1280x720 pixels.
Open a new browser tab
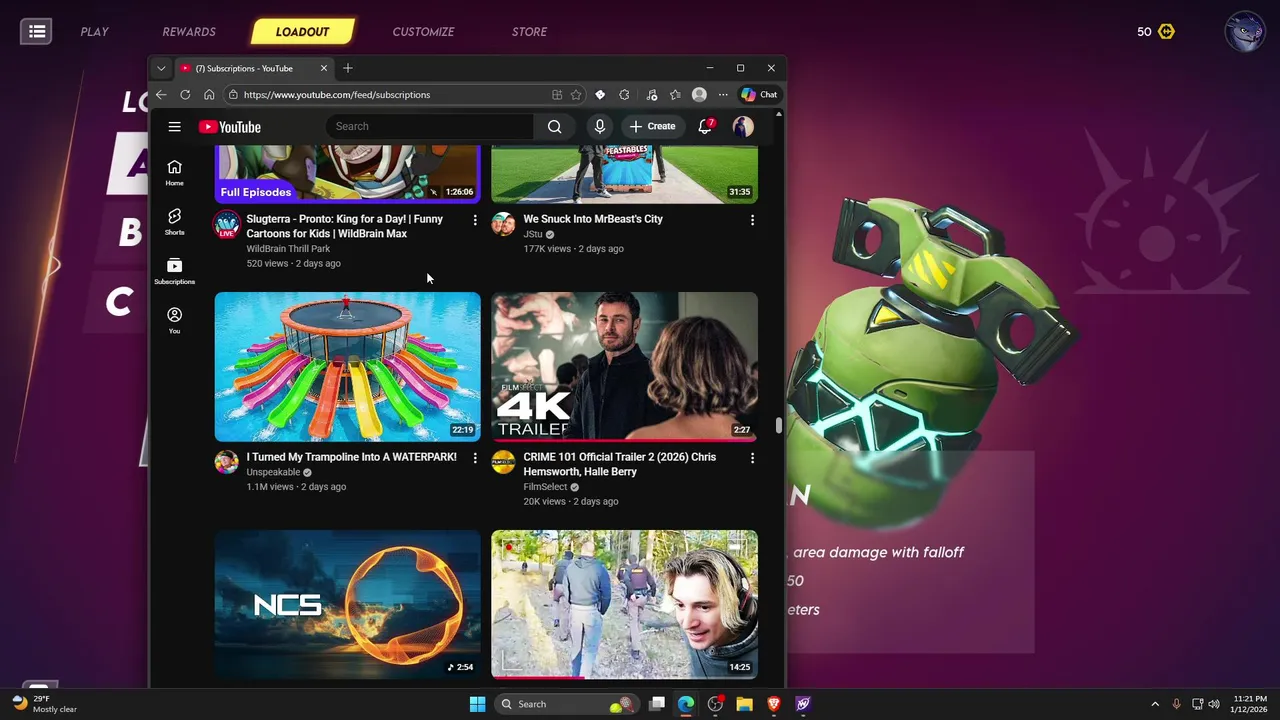pyautogui.click(x=348, y=68)
